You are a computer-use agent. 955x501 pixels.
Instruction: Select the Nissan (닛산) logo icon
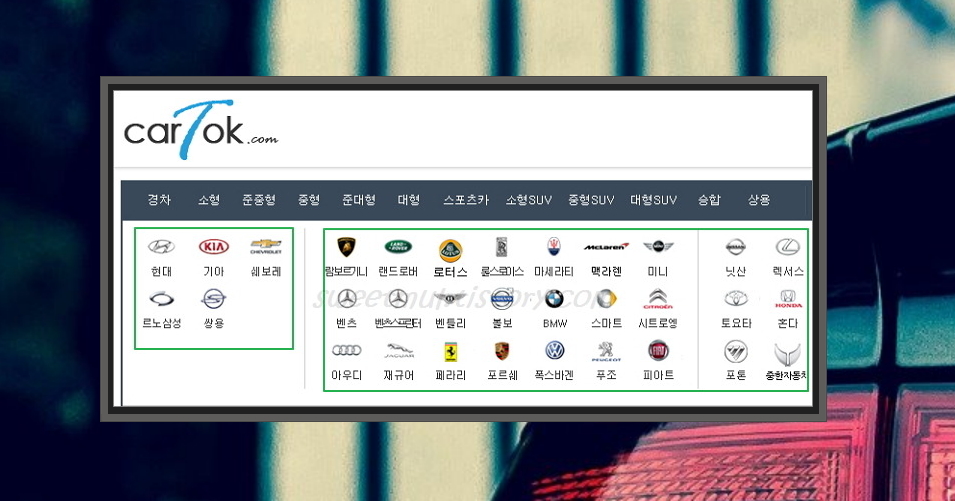(x=736, y=247)
